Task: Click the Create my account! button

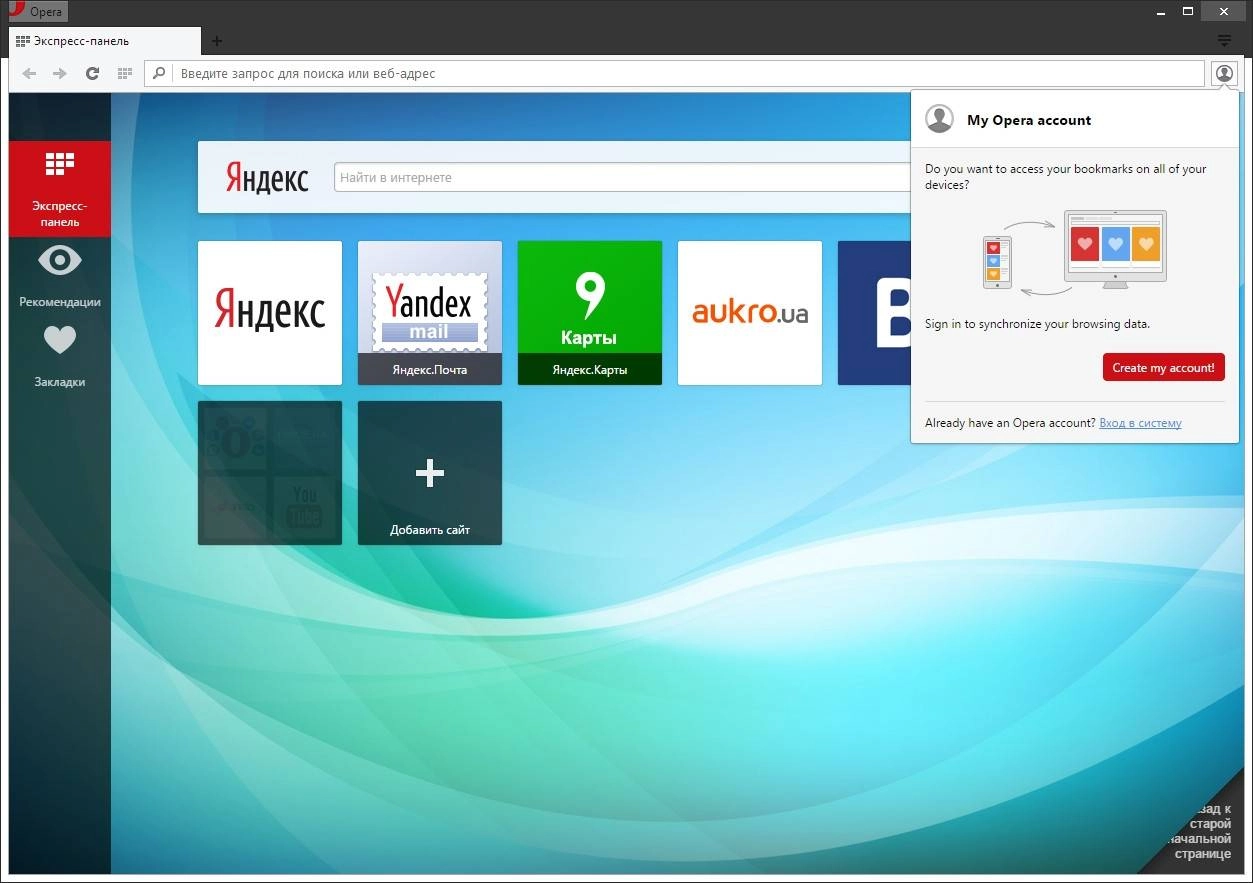Action: pos(1163,367)
